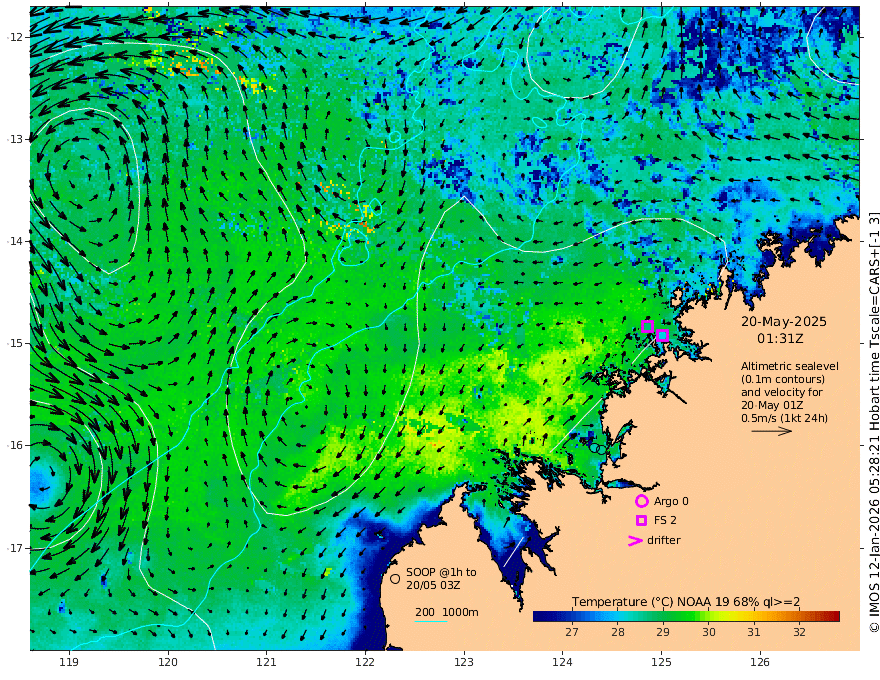Click the 'Altimetric sealevel' caption text
The height and width of the screenshot is (680, 880).
click(x=790, y=366)
